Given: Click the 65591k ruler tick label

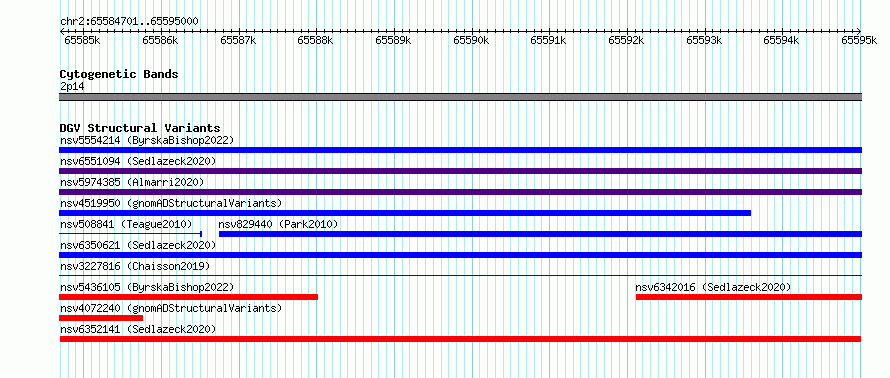Looking at the screenshot, I should pos(549,40).
